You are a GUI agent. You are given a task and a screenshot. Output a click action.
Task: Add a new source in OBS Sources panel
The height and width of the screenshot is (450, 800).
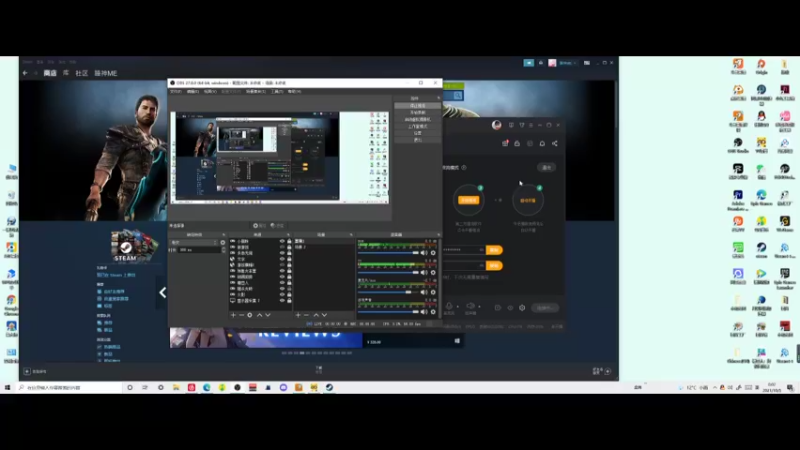[x=233, y=315]
